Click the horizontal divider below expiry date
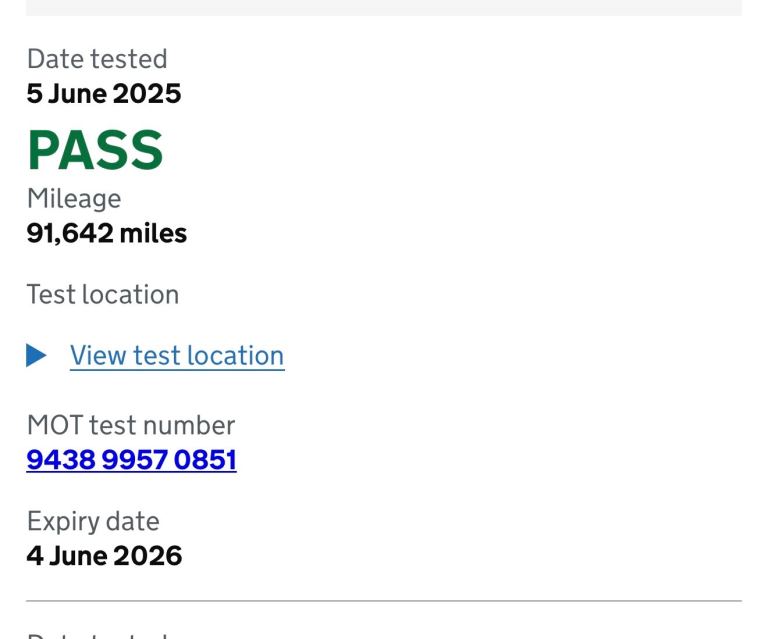Image resolution: width=768 pixels, height=639 pixels. pyautogui.click(x=384, y=601)
